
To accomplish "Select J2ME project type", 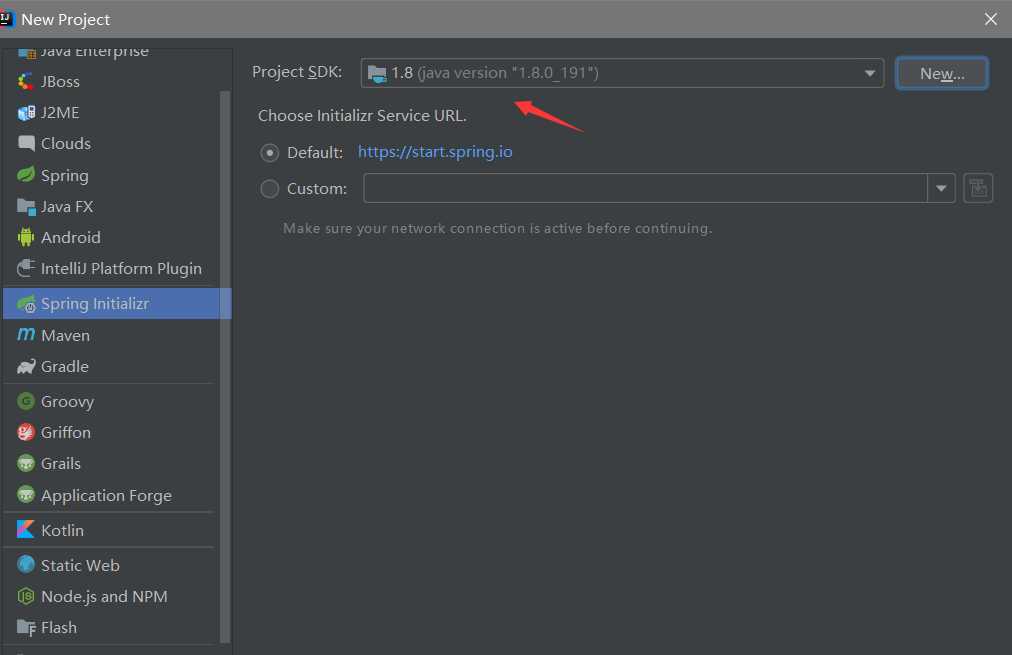I will [112, 113].
